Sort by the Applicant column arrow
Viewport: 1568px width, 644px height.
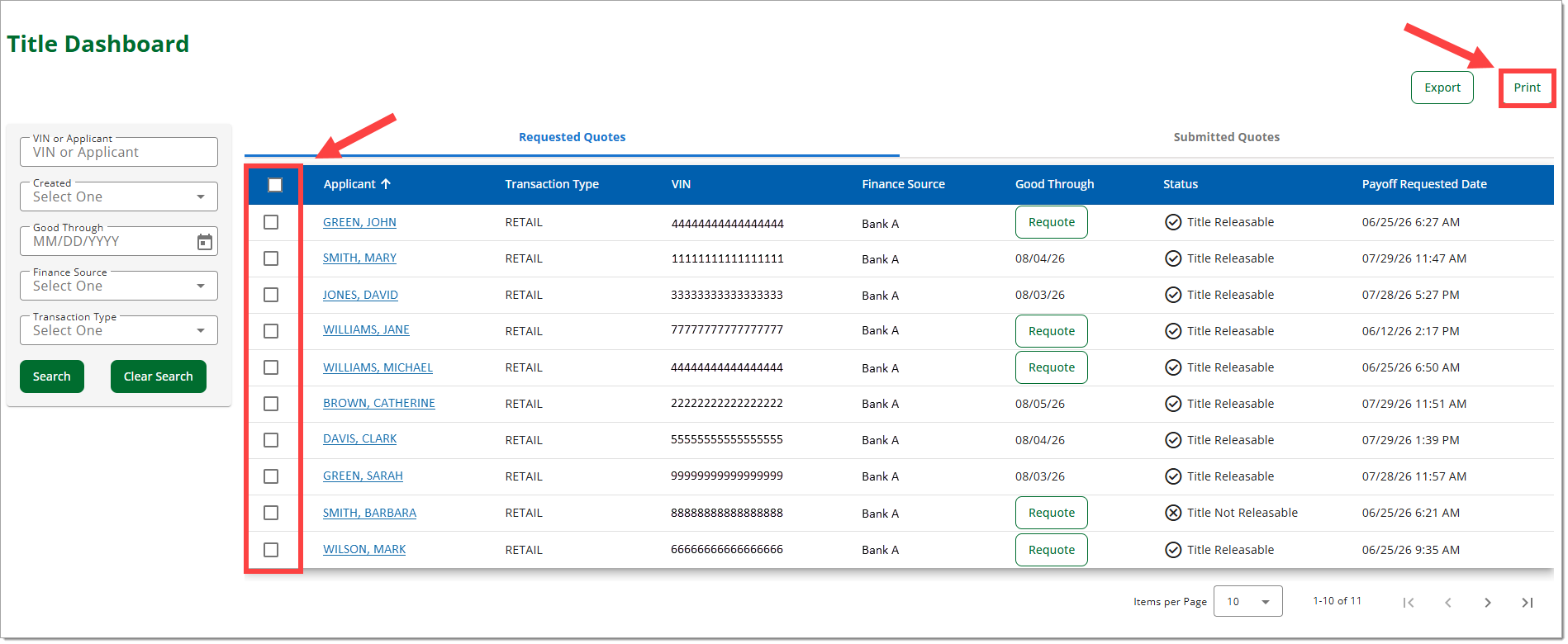[386, 184]
